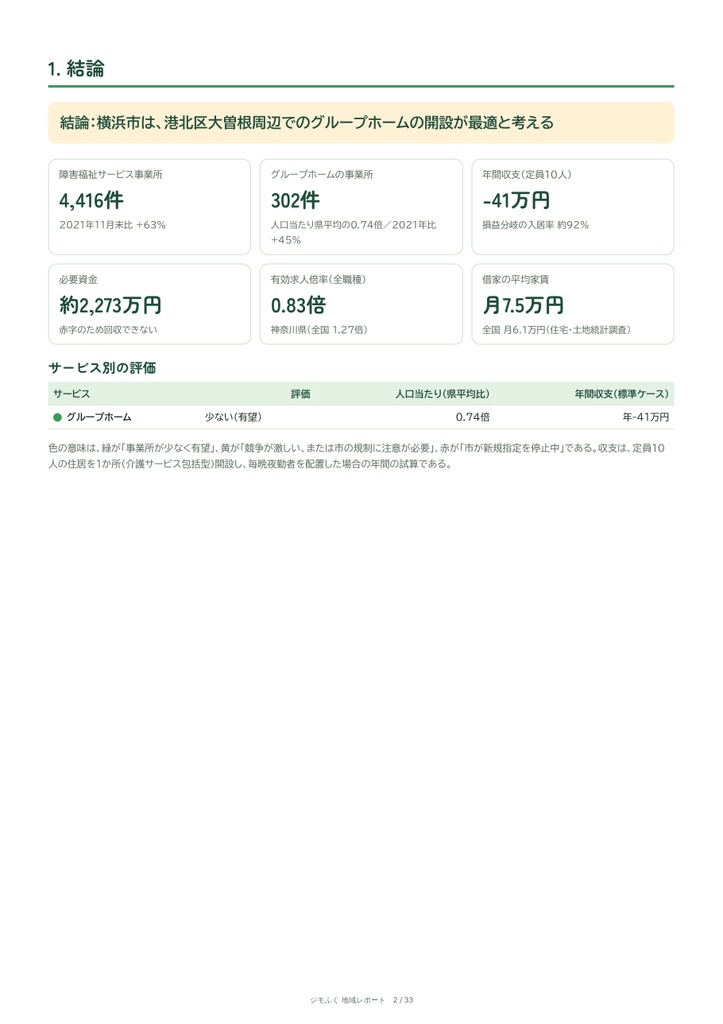The height and width of the screenshot is (1024, 723).
Task: Click the 'グループホーム' table row name
Action: [x=99, y=417]
